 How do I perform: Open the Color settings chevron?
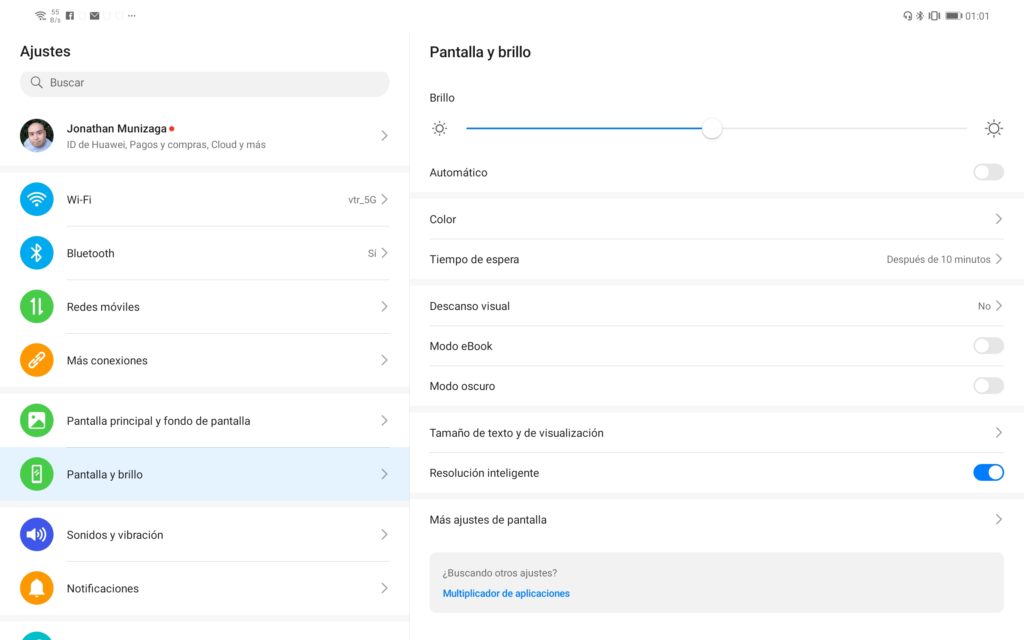coord(998,219)
